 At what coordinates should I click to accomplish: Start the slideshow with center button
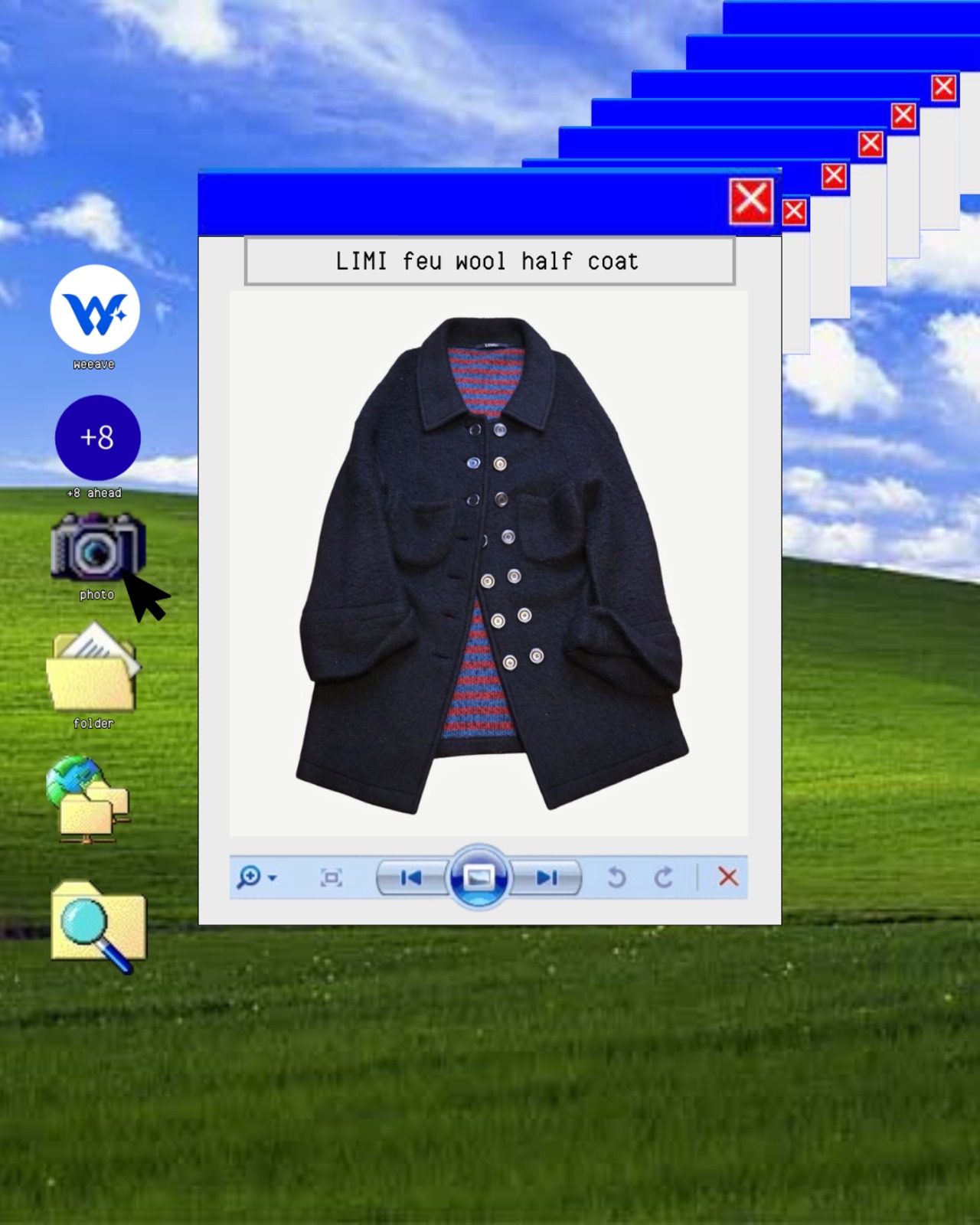click(x=479, y=877)
